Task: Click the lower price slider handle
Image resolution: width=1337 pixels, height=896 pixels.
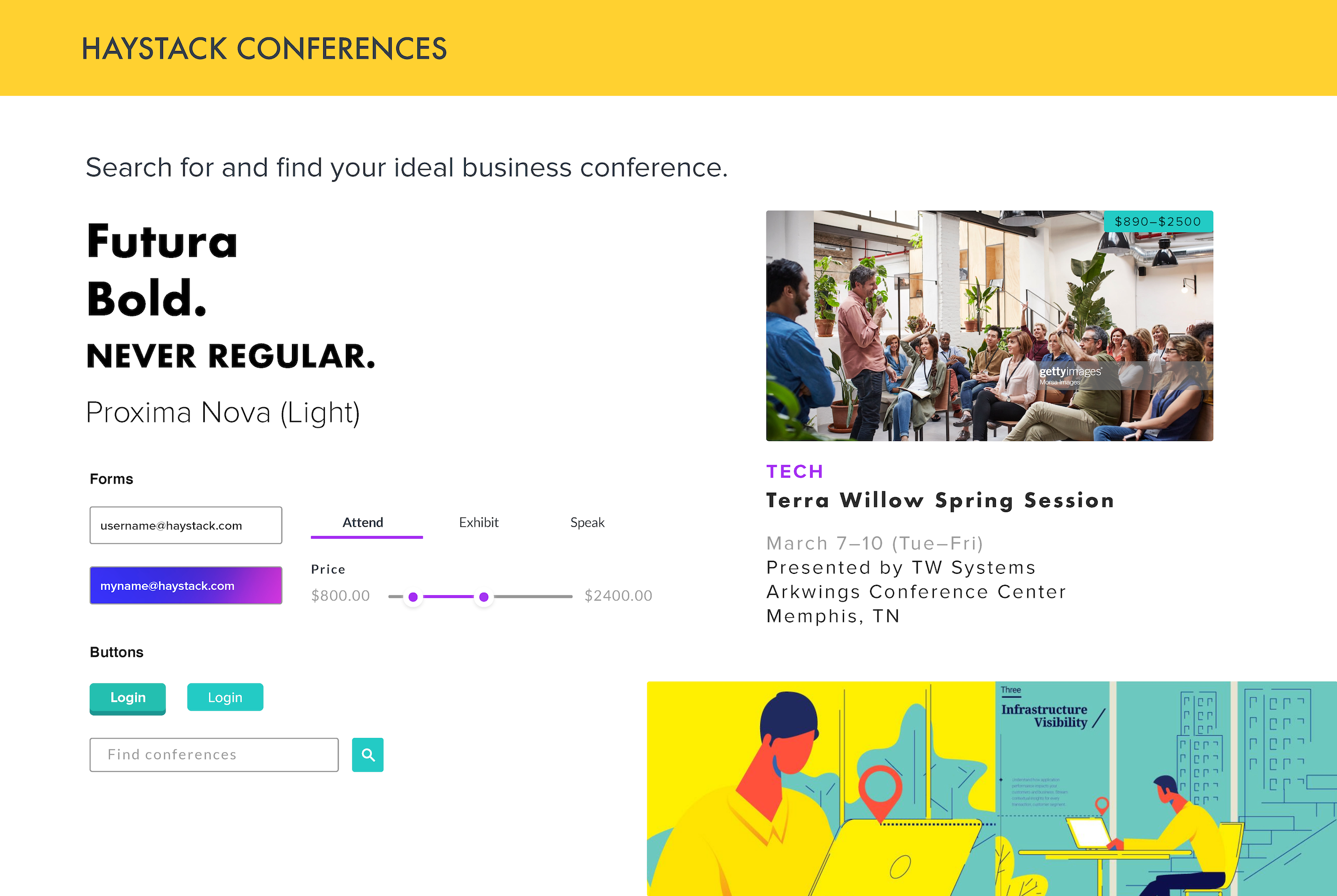Action: click(413, 597)
